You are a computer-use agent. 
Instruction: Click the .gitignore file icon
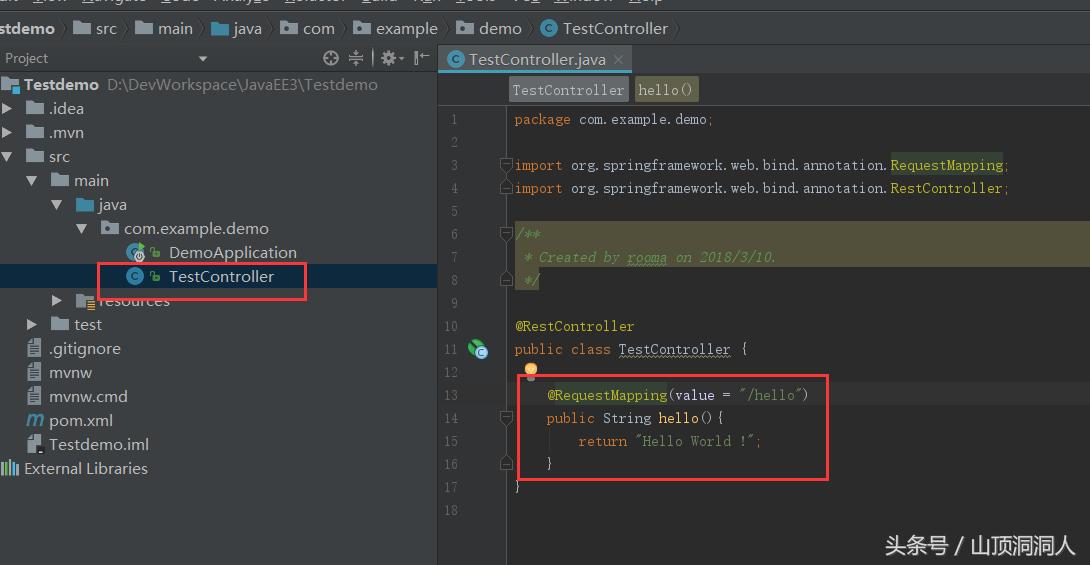34,348
